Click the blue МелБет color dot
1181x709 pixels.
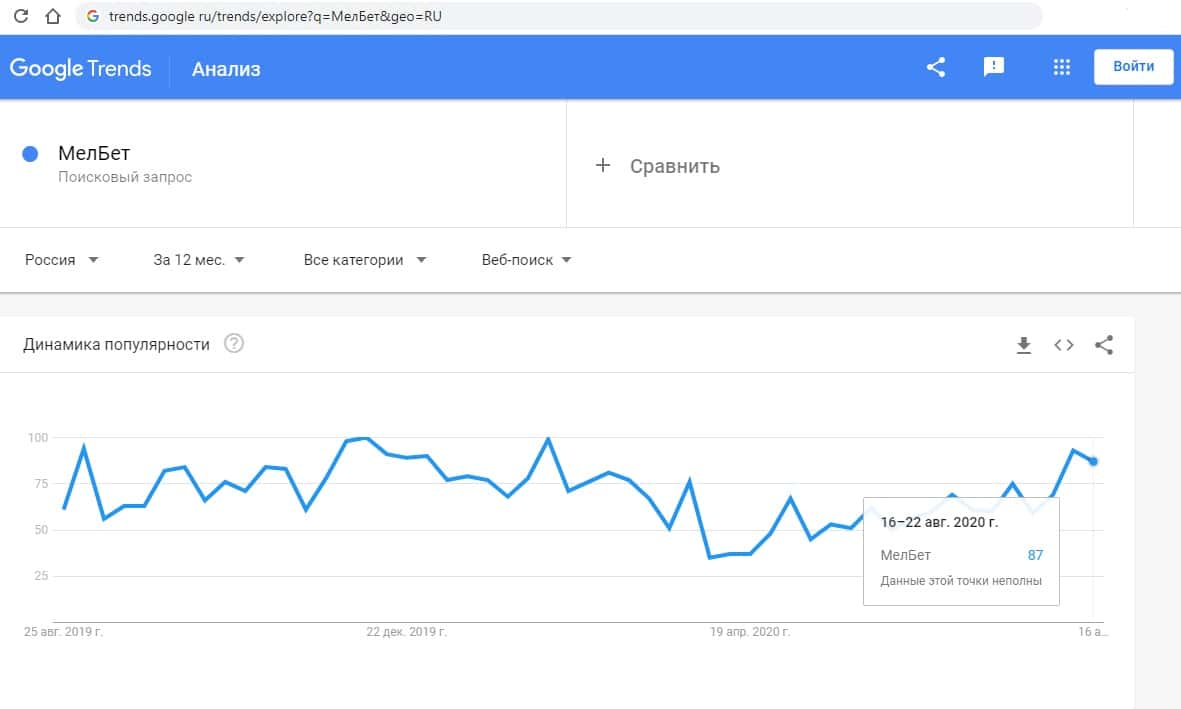click(30, 154)
